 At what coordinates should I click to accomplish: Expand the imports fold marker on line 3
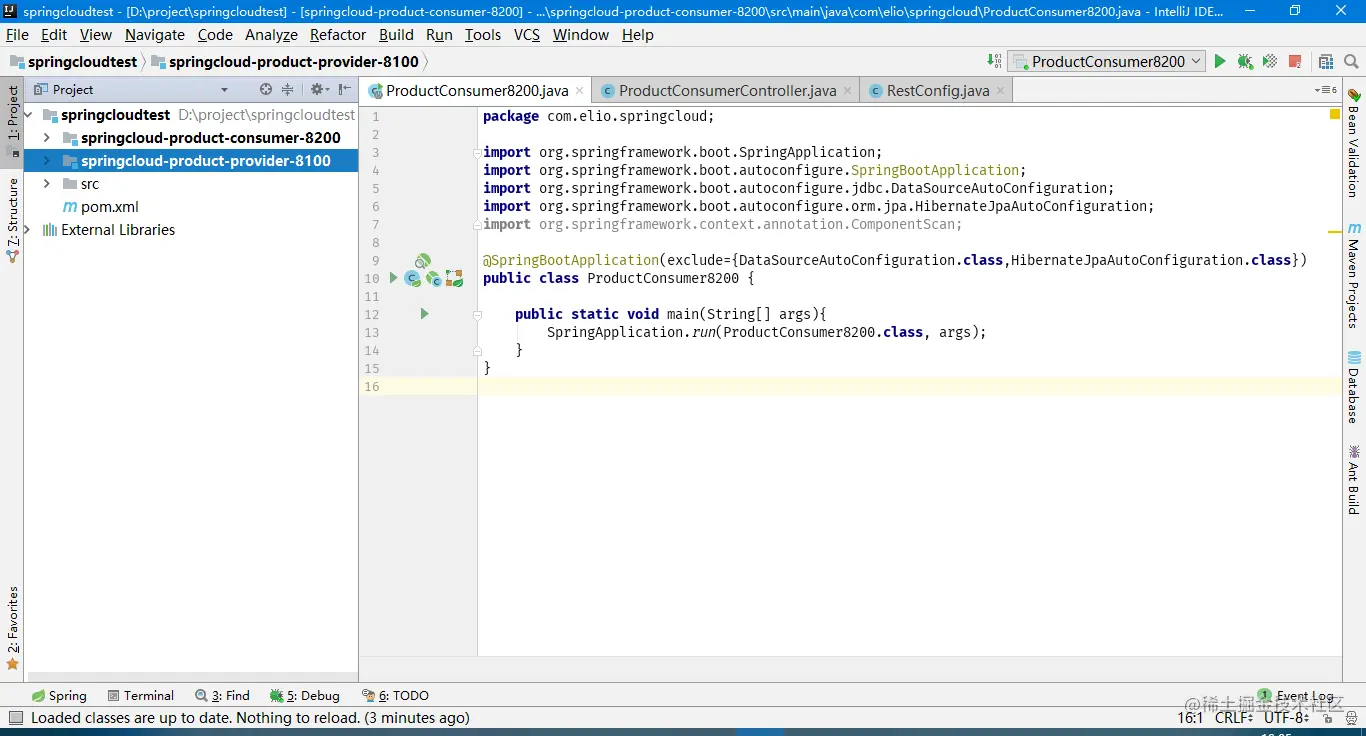(477, 153)
